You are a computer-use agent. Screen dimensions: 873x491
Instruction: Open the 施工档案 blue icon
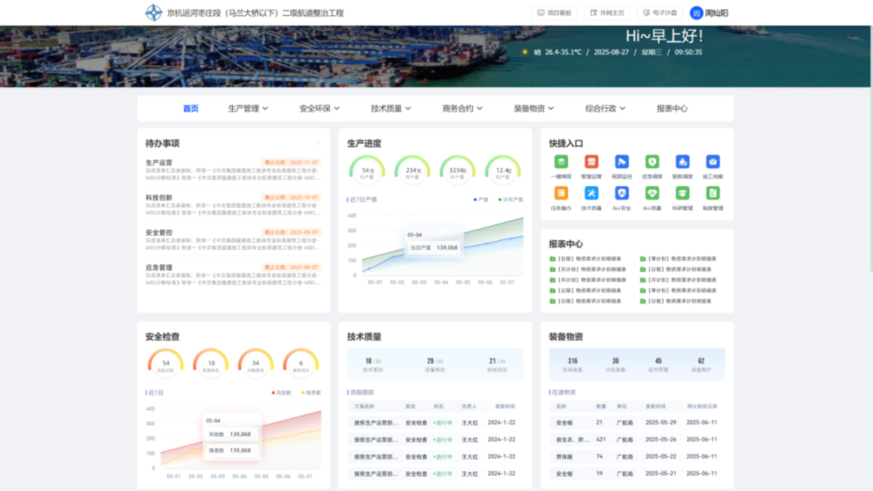pos(713,162)
